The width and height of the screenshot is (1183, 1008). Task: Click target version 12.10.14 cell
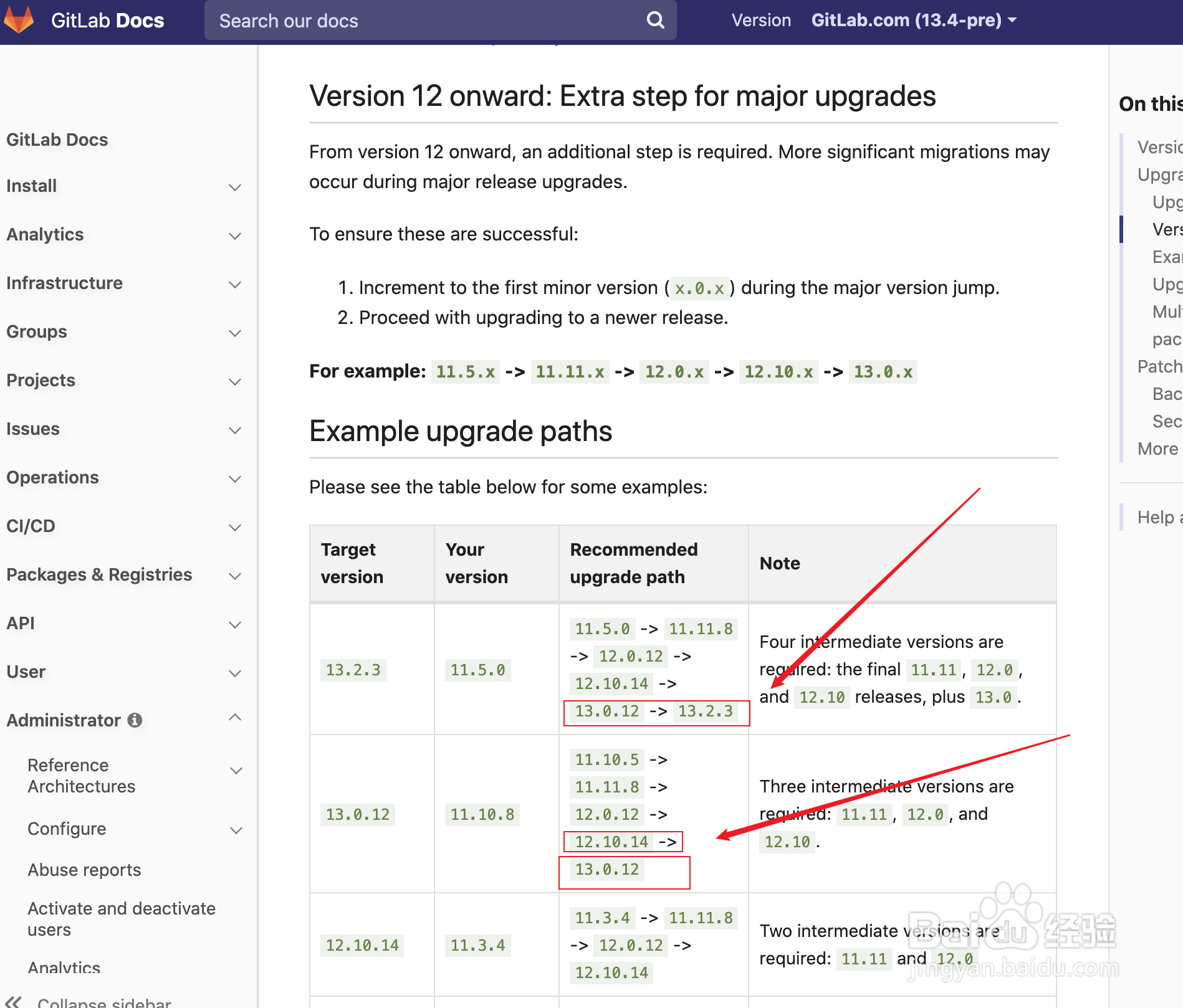tap(362, 945)
